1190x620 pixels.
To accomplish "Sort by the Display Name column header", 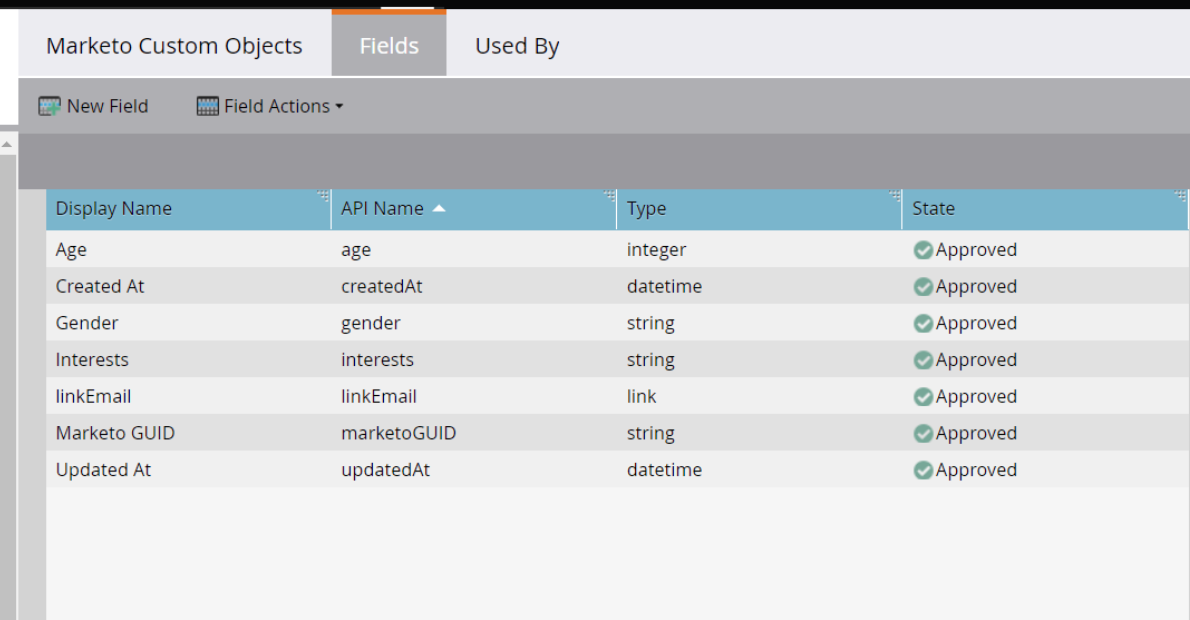I will click(x=113, y=208).
